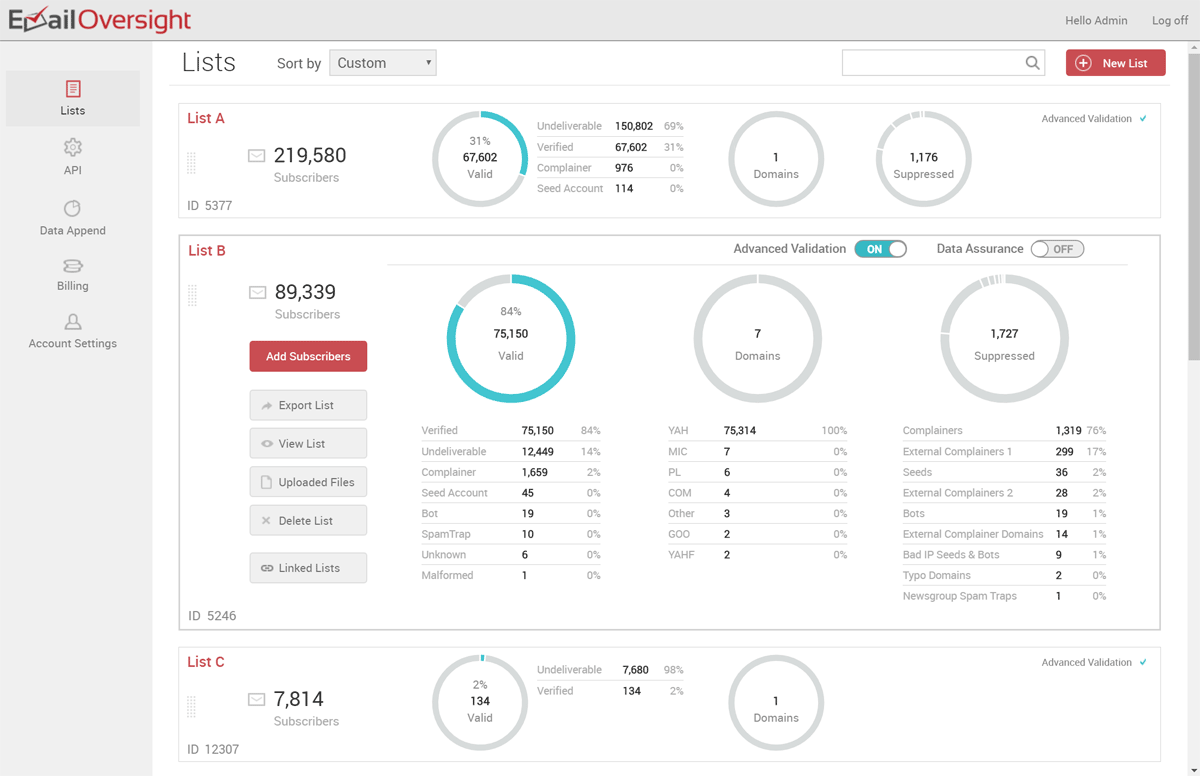Click the search magnifier icon
1200x776 pixels.
1032,62
